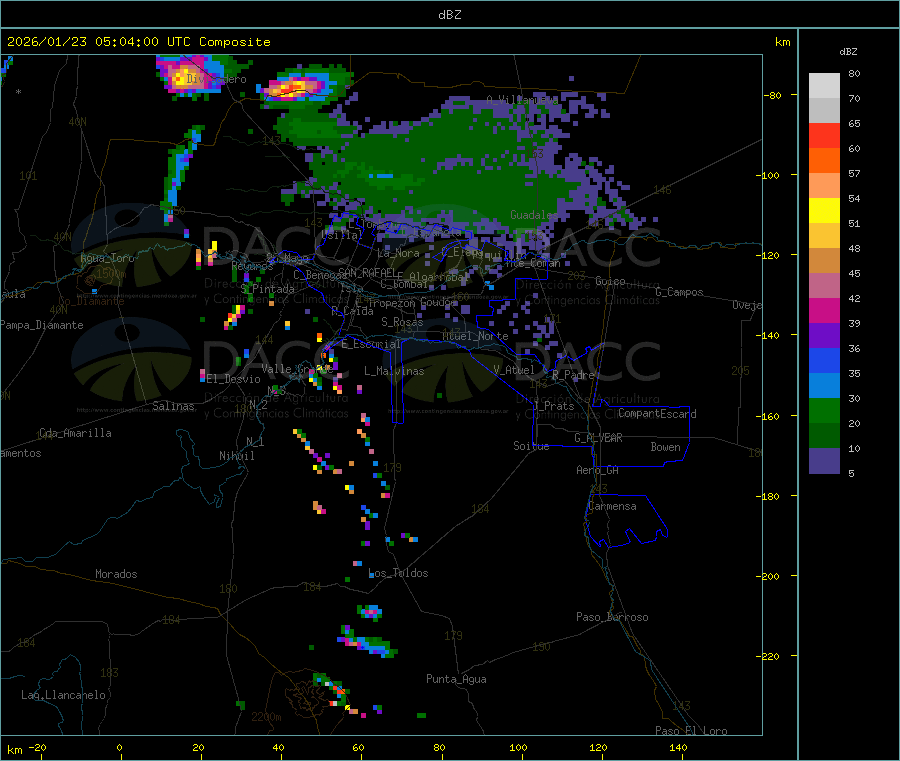The width and height of the screenshot is (900, 761).
Task: Click the 'S_Rosas' place label
Action: pyautogui.click(x=402, y=322)
